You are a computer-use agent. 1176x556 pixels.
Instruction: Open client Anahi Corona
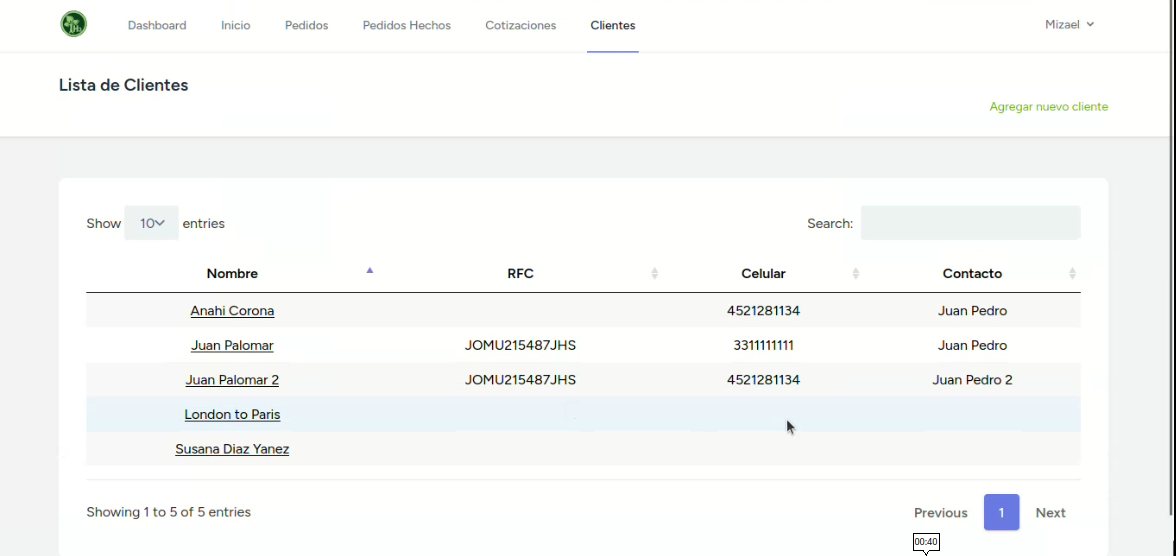232,311
